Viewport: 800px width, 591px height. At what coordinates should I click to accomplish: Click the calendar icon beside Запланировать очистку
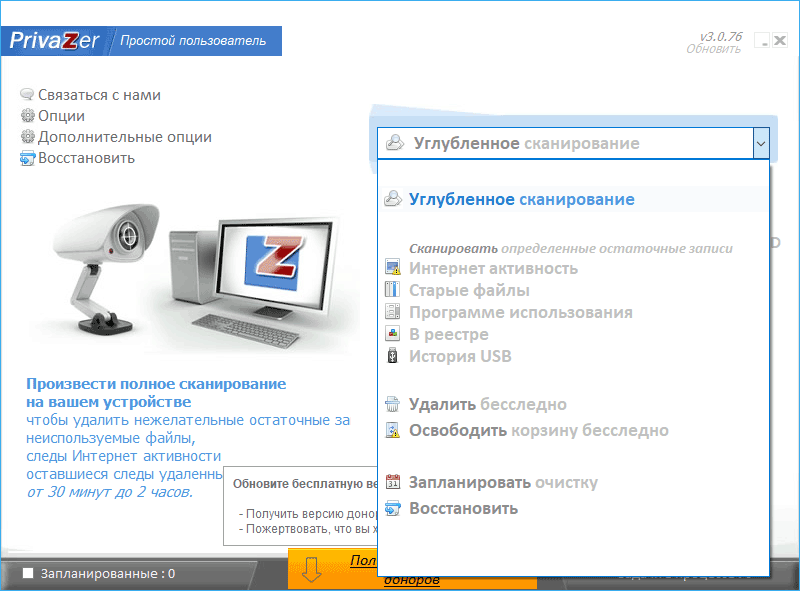[392, 482]
